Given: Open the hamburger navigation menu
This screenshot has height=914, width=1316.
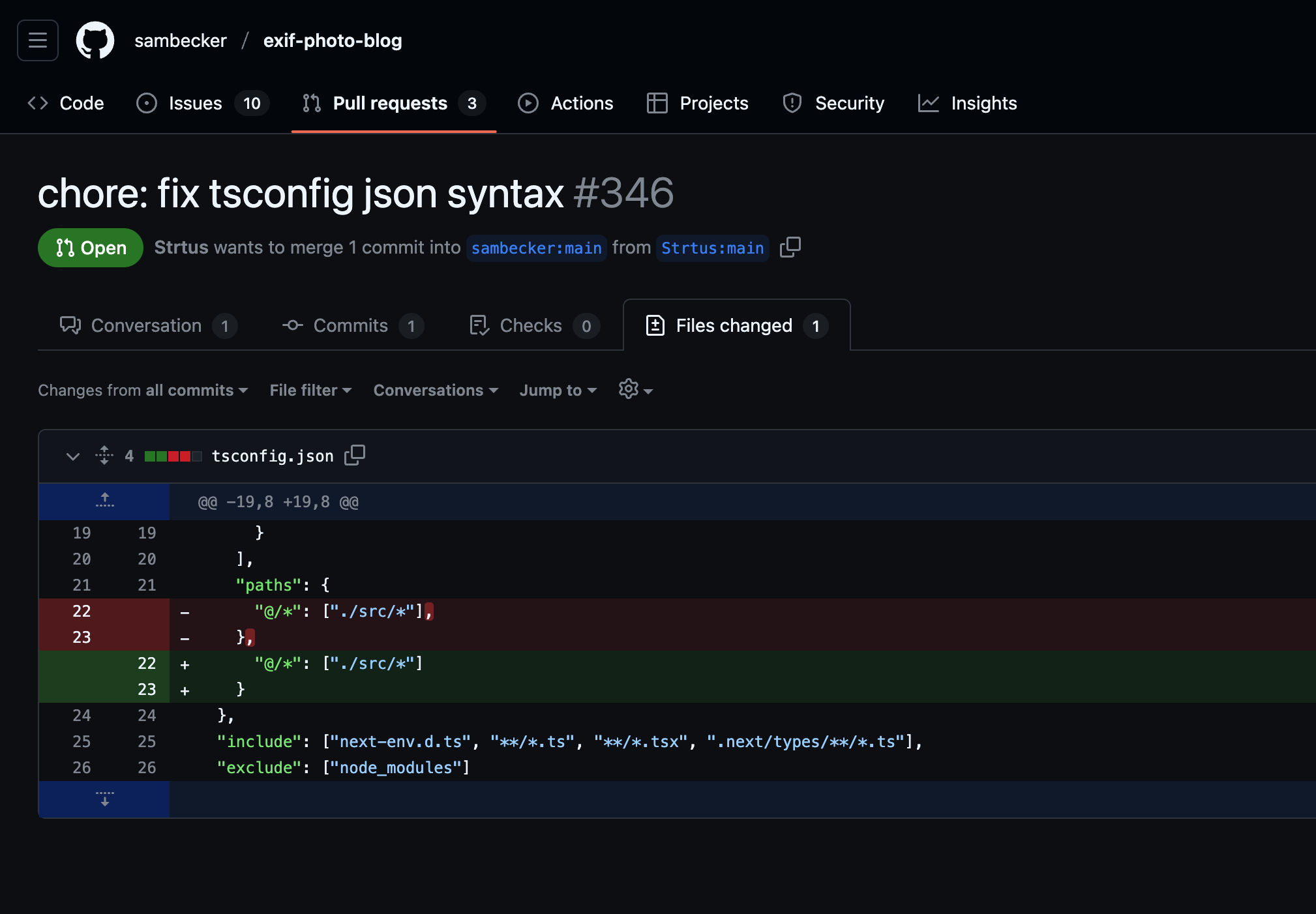Looking at the screenshot, I should [38, 40].
